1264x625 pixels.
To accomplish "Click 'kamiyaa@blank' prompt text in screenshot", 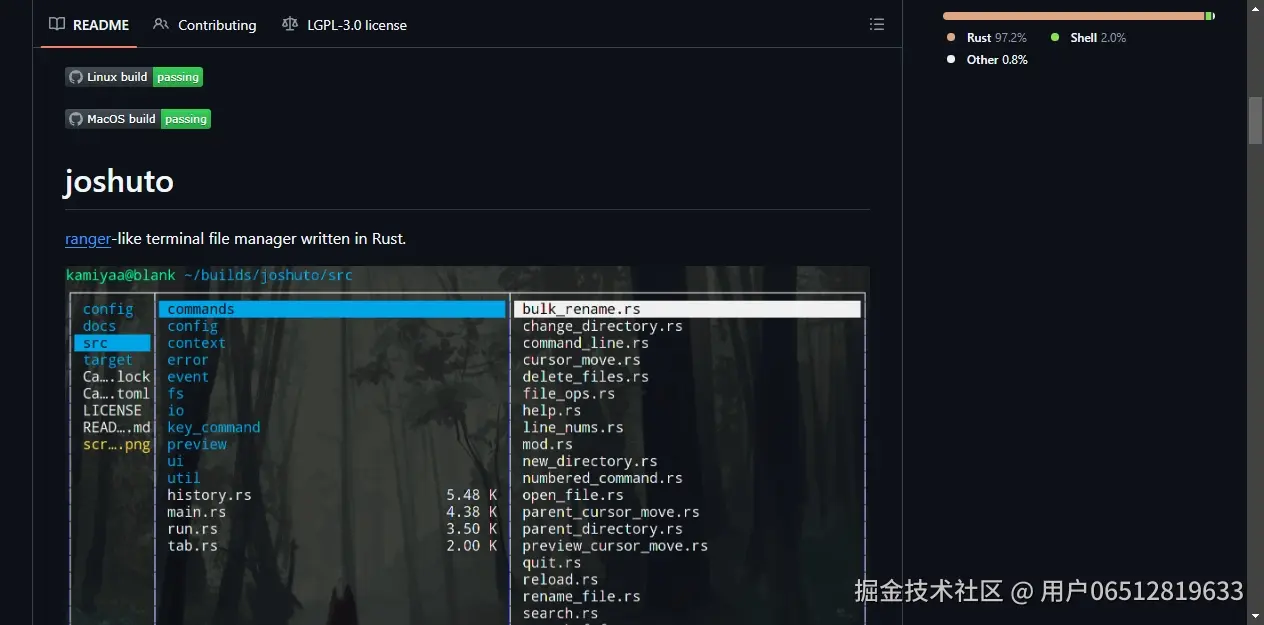I will coord(121,275).
